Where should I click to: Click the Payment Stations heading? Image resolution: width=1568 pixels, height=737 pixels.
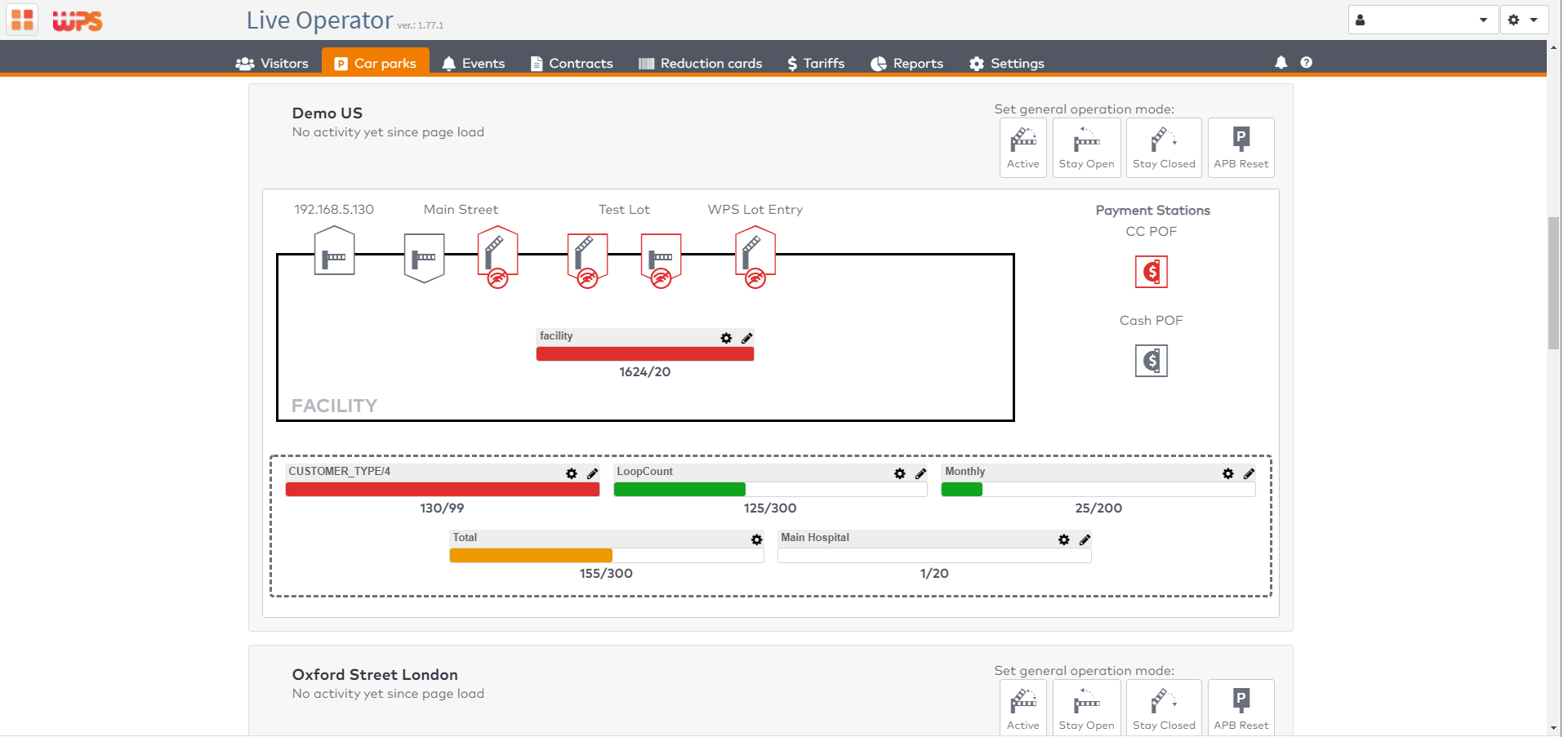1152,210
